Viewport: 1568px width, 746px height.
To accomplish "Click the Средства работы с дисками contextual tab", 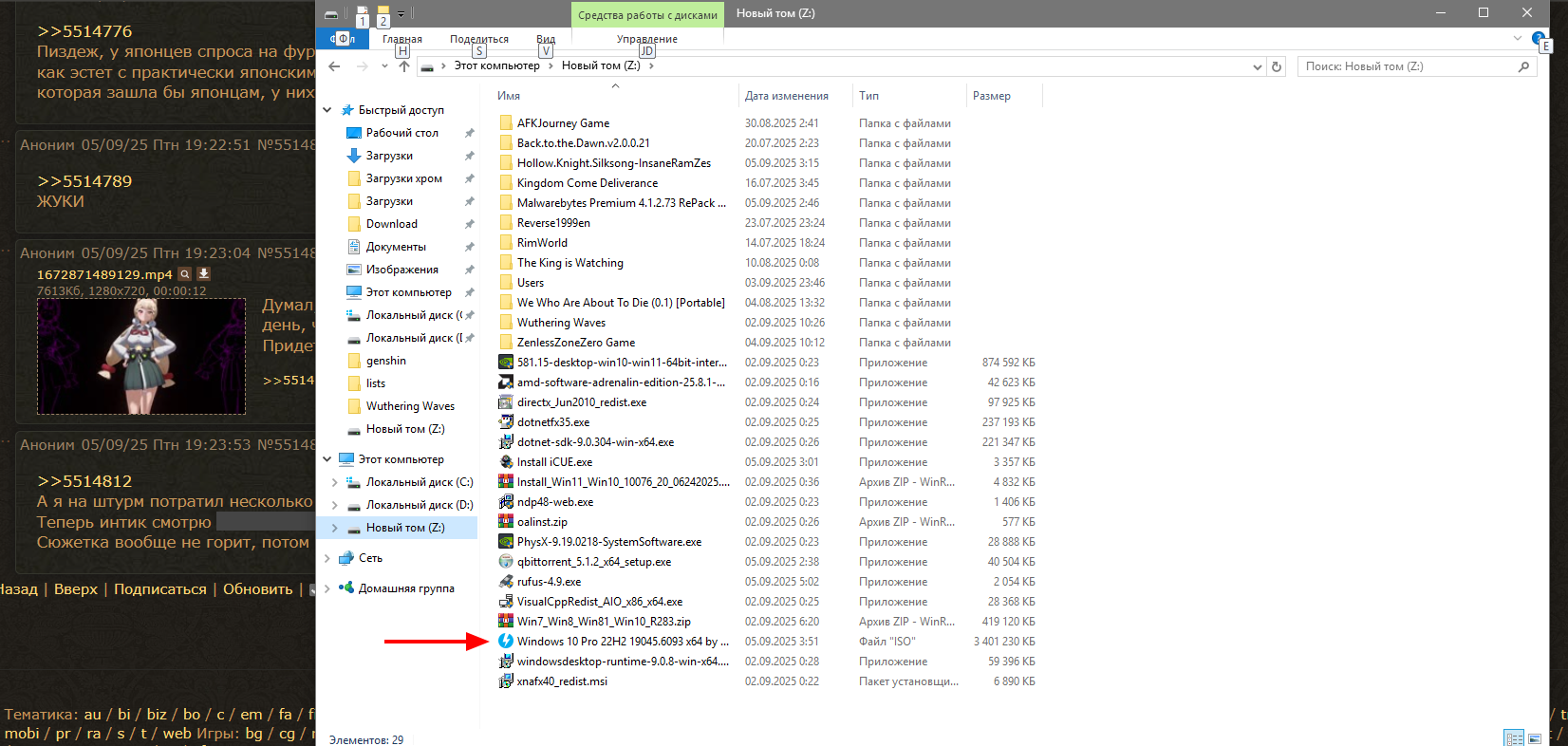I will 647,14.
